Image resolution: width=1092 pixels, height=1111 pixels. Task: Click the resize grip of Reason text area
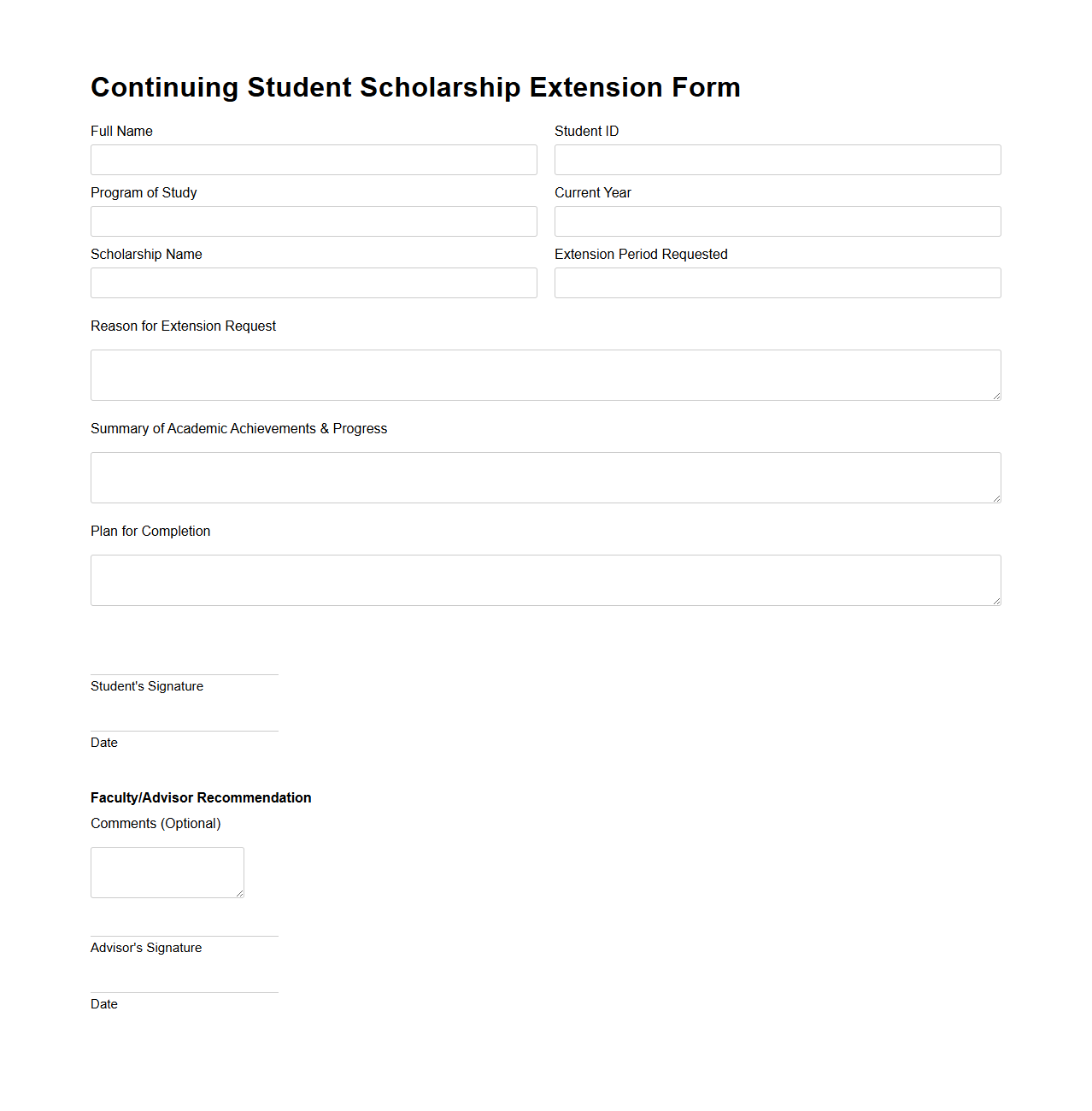[995, 396]
